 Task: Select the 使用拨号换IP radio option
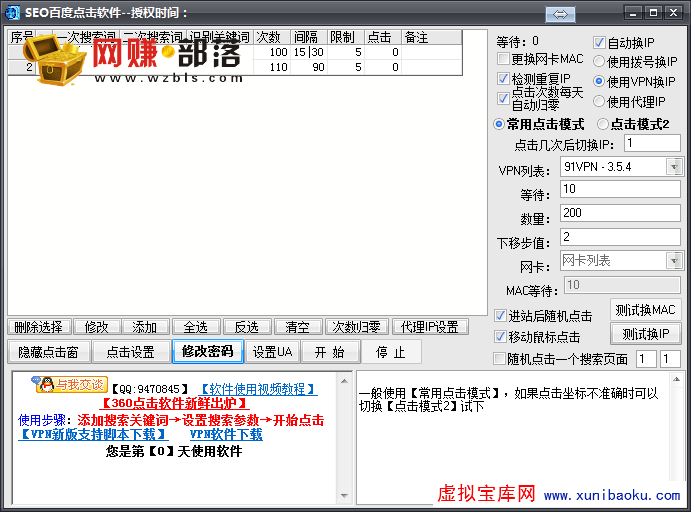pos(600,62)
